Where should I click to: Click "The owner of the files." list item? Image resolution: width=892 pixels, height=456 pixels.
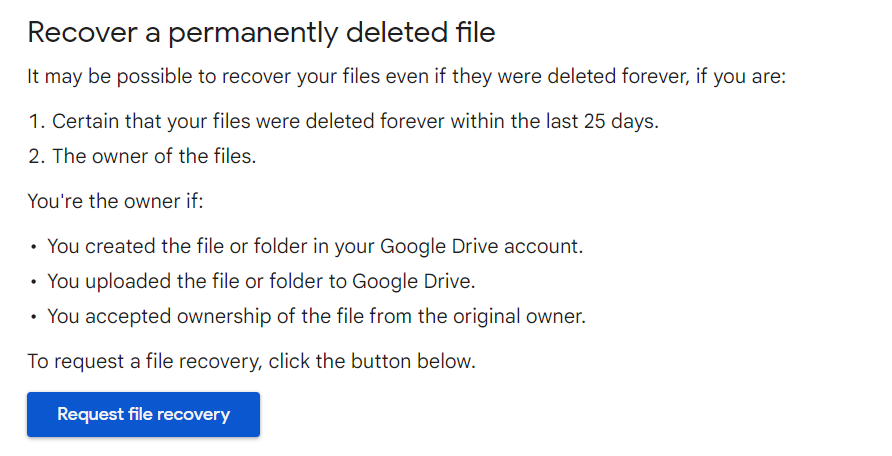point(154,156)
